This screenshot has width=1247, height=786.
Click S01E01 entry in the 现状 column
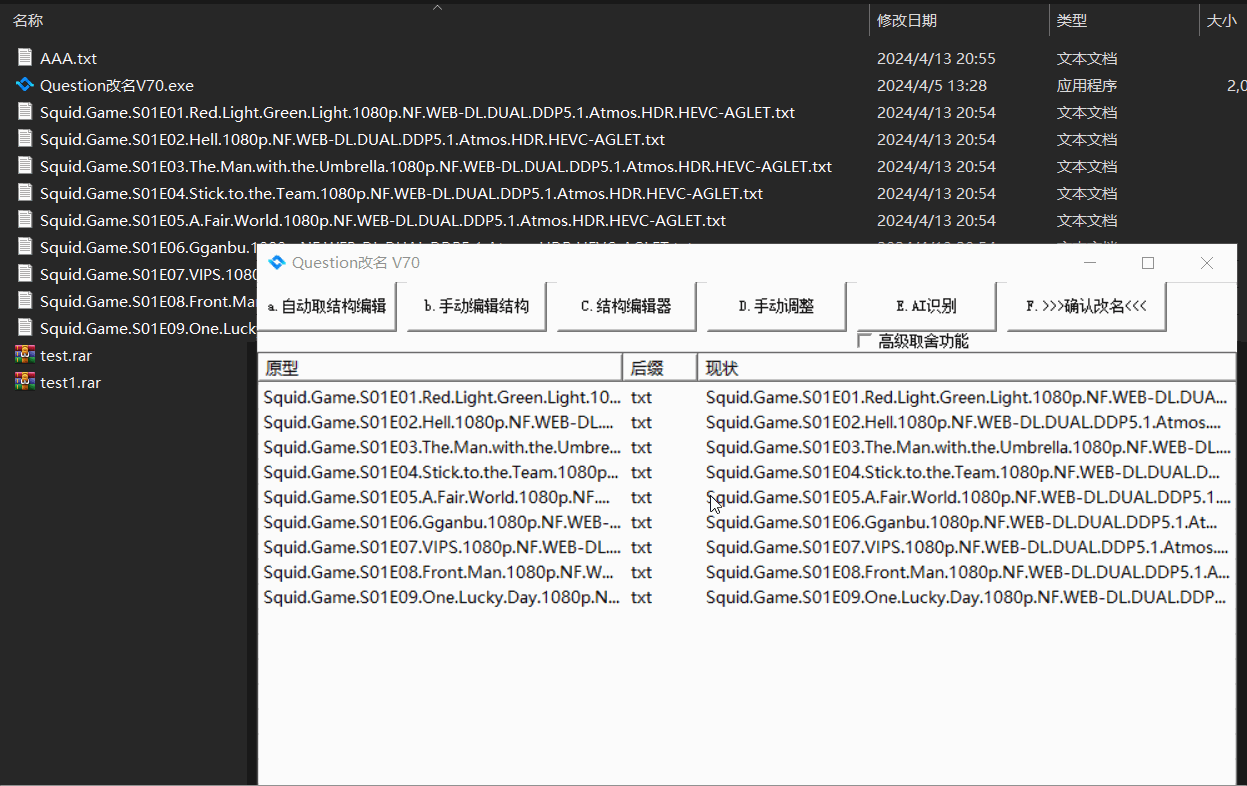coord(967,397)
